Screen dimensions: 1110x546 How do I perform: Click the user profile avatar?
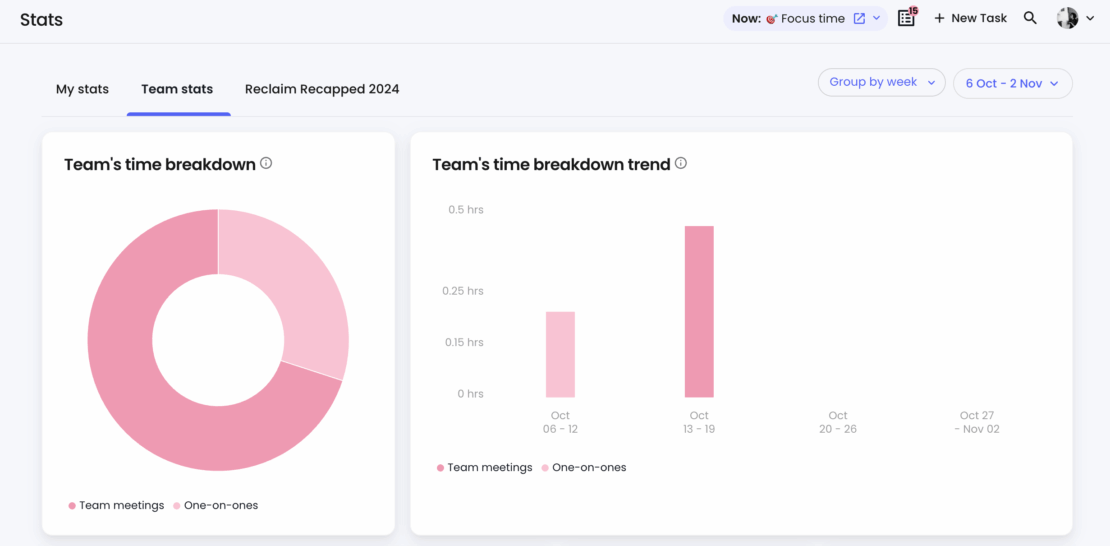[x=1067, y=18]
